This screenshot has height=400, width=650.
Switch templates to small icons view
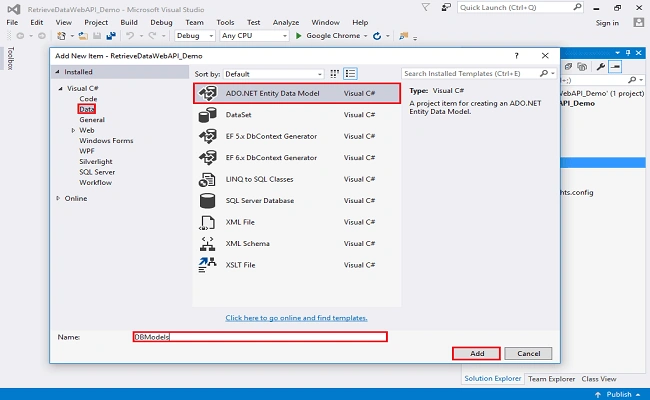tap(335, 74)
